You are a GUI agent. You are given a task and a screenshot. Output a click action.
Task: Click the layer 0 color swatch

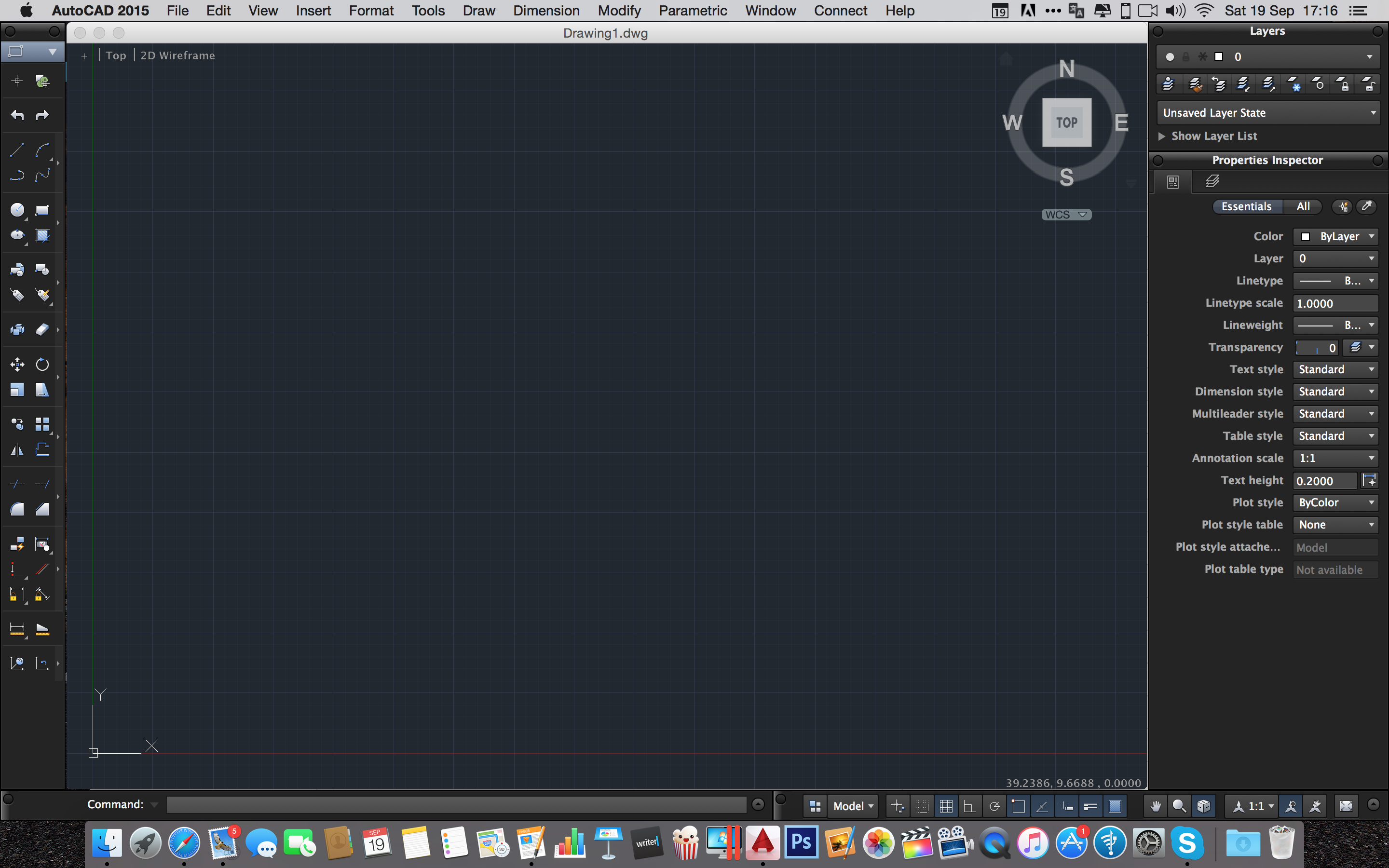1219,57
